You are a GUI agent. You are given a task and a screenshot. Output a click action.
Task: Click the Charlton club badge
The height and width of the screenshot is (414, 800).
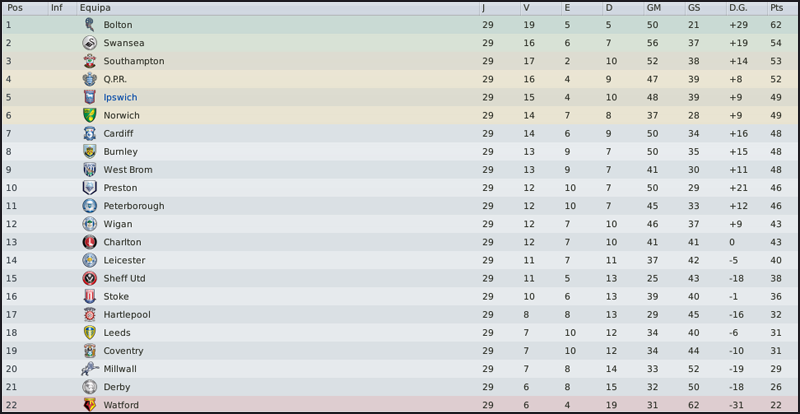[x=89, y=242]
